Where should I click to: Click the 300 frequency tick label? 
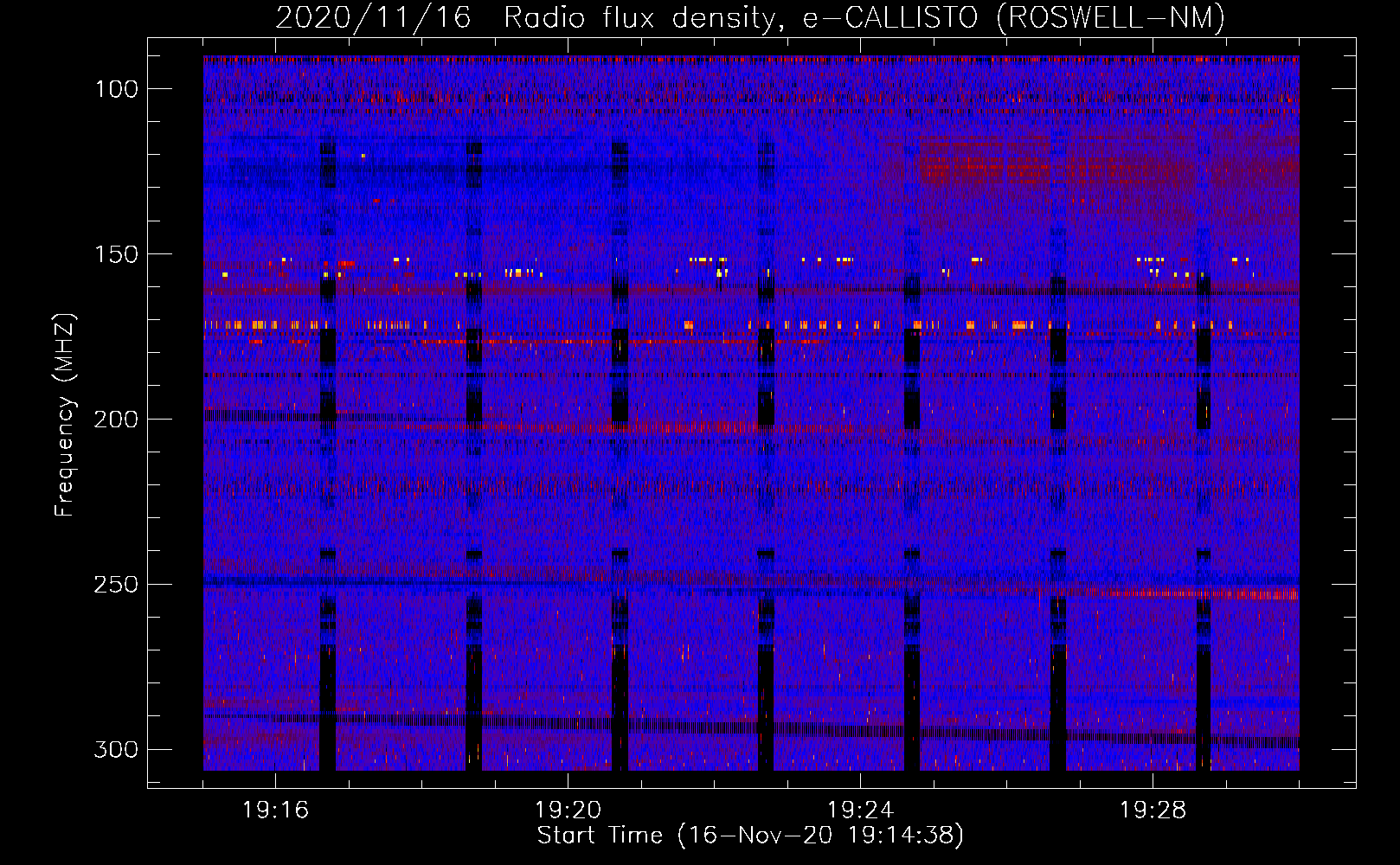tap(116, 750)
